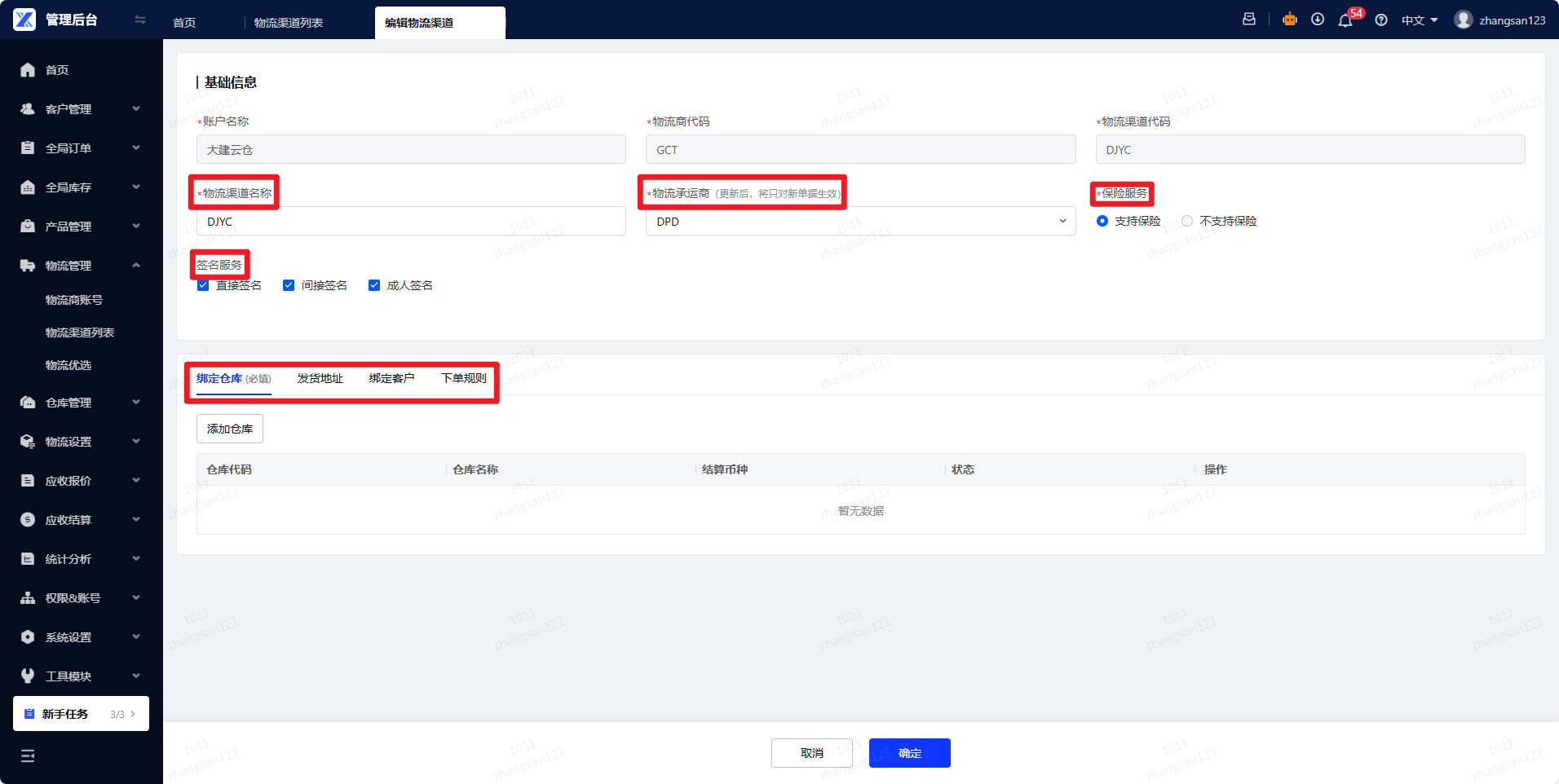Click the 仓库管理 sidebar icon

point(28,403)
